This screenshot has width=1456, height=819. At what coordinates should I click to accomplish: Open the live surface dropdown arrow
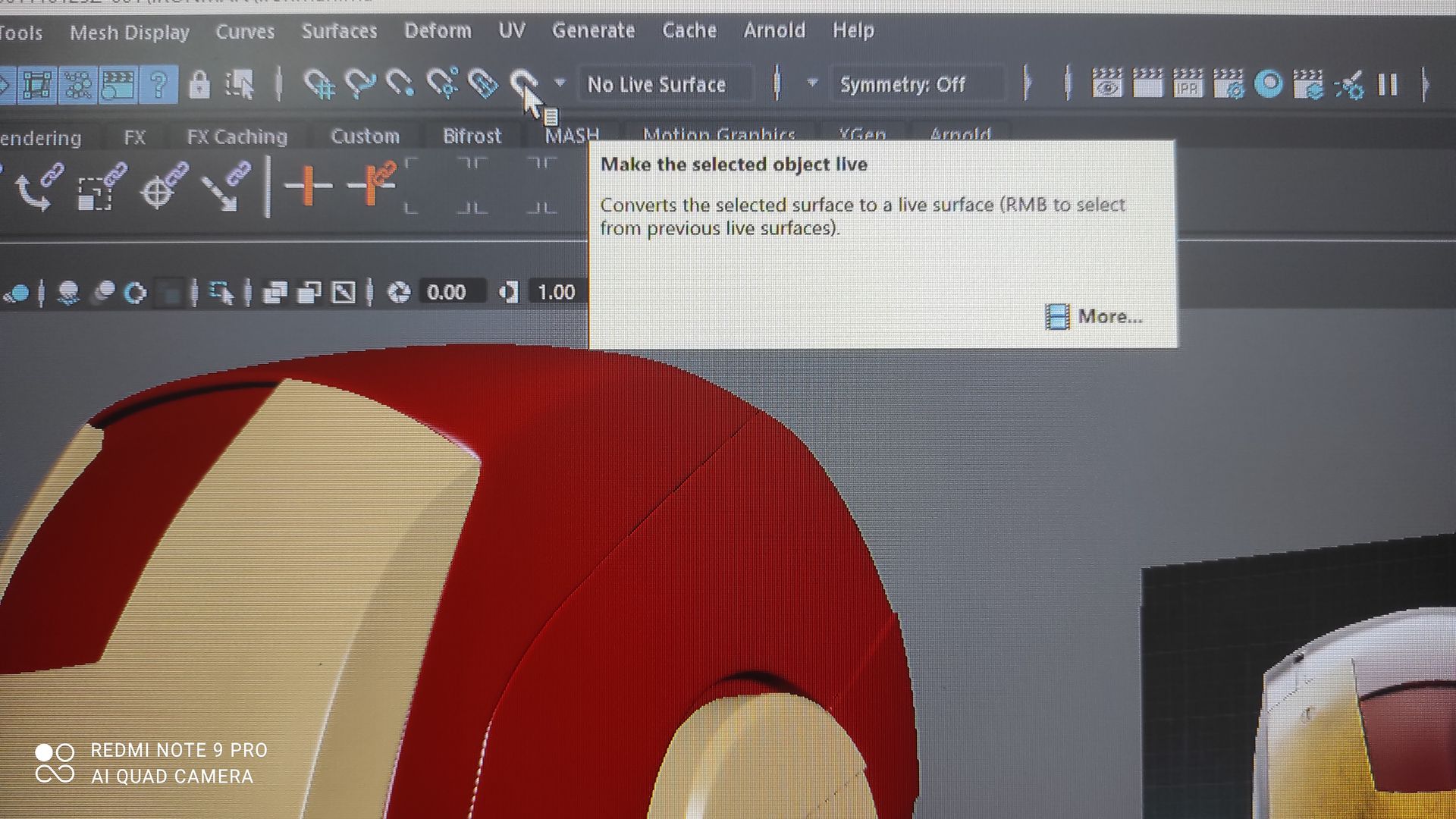(x=560, y=83)
